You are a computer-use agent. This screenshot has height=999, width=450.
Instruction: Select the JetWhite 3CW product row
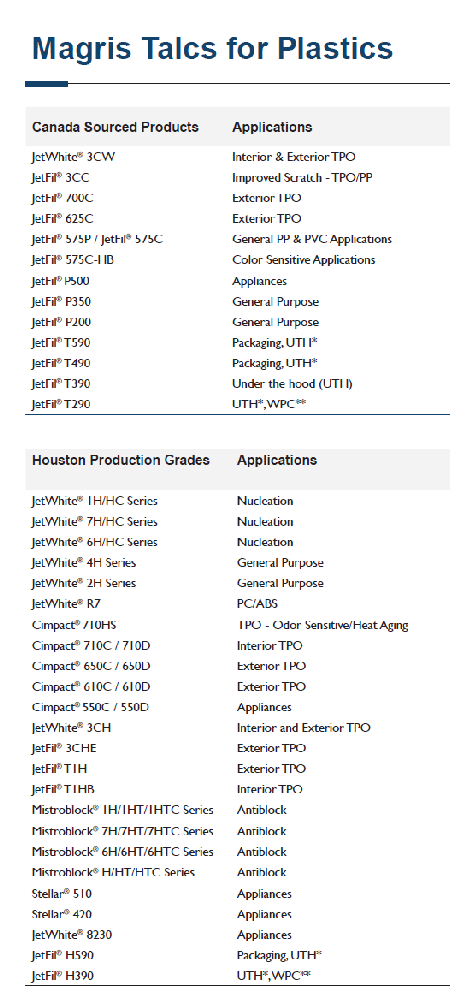pos(238,157)
